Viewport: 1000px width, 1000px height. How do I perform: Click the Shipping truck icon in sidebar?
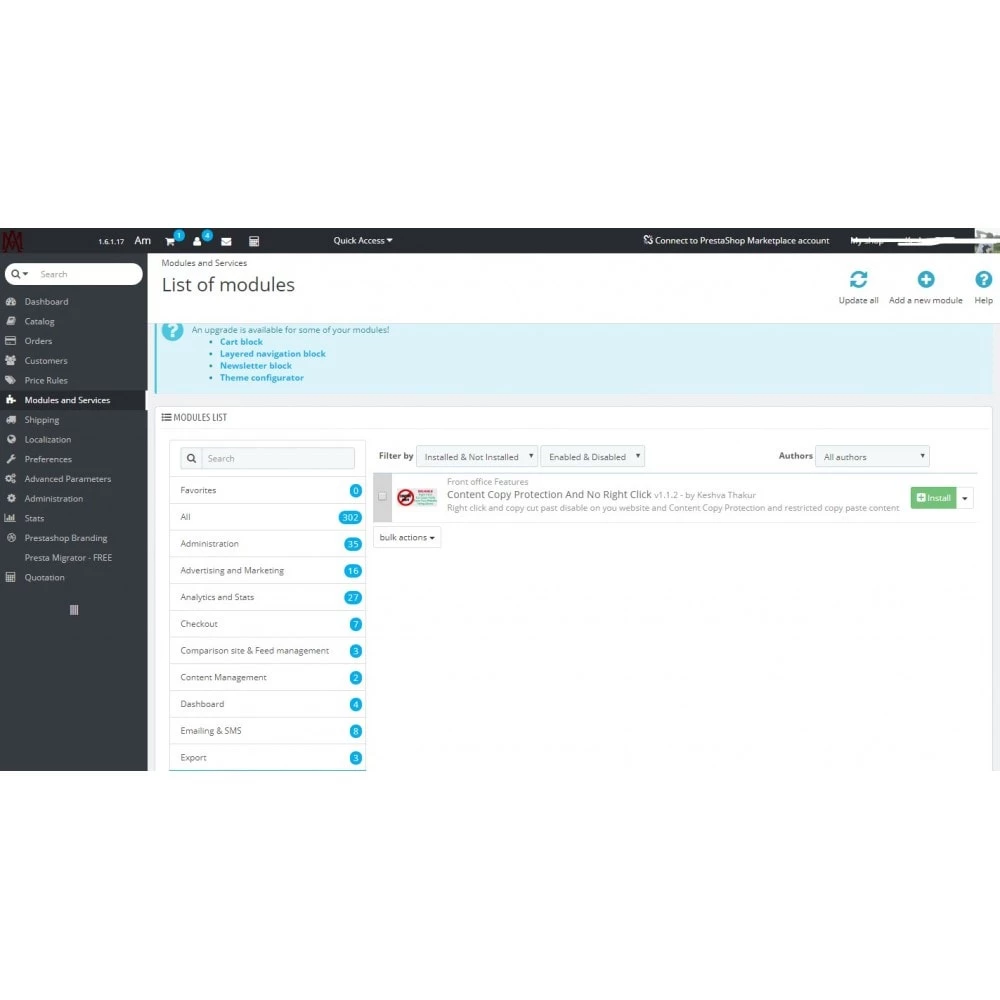[11, 420]
